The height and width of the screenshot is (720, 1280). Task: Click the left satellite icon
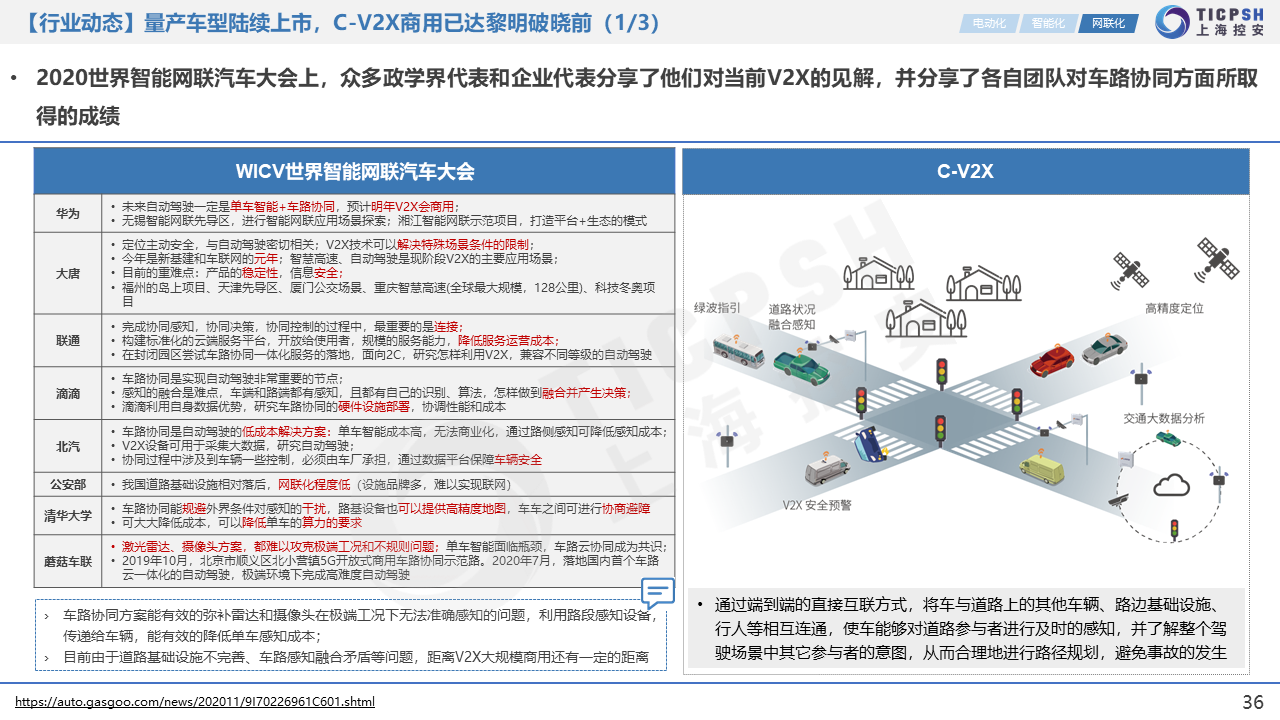[x=1131, y=268]
